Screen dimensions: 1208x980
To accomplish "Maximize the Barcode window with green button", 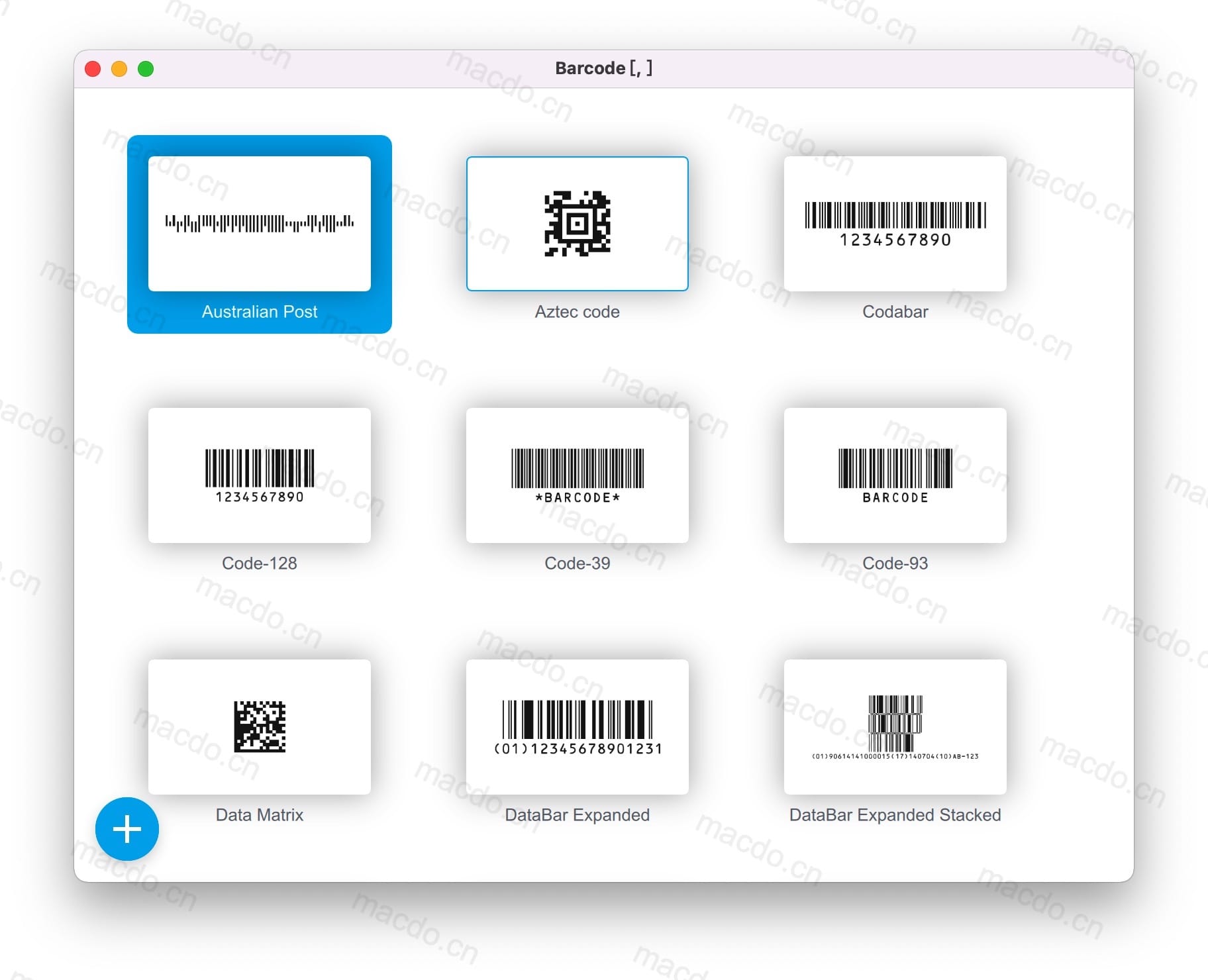I will (x=146, y=69).
